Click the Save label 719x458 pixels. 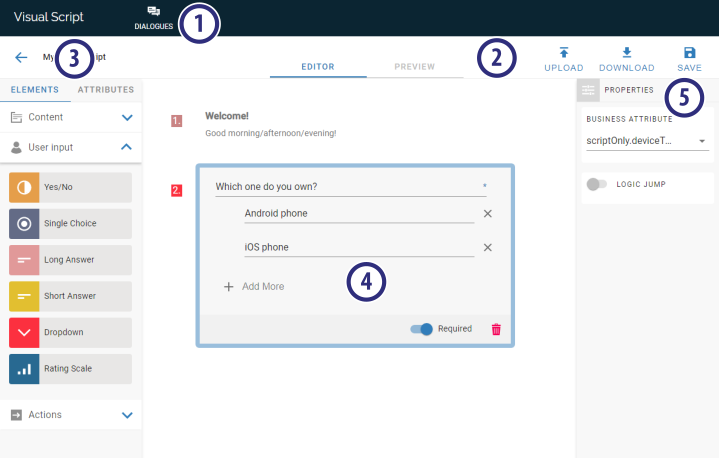click(x=689, y=68)
